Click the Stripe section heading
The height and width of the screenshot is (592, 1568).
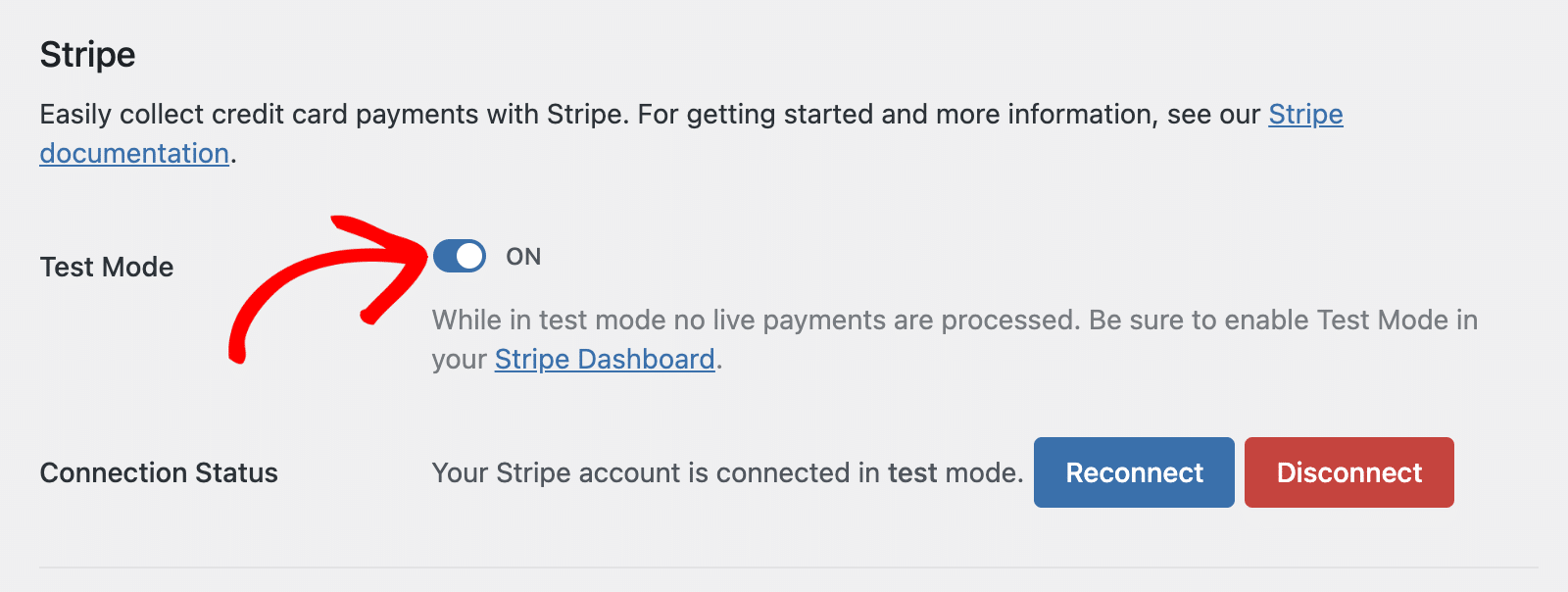pyautogui.click(x=87, y=54)
